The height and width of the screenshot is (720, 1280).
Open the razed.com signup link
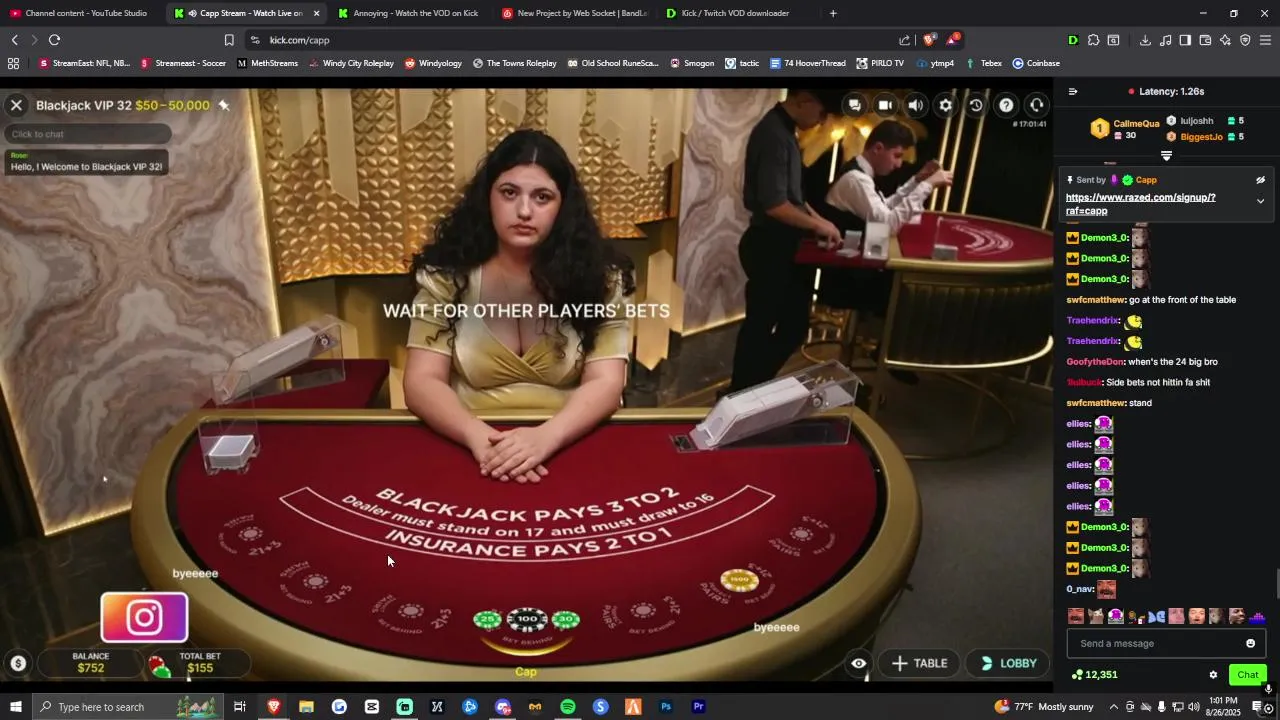point(1140,204)
